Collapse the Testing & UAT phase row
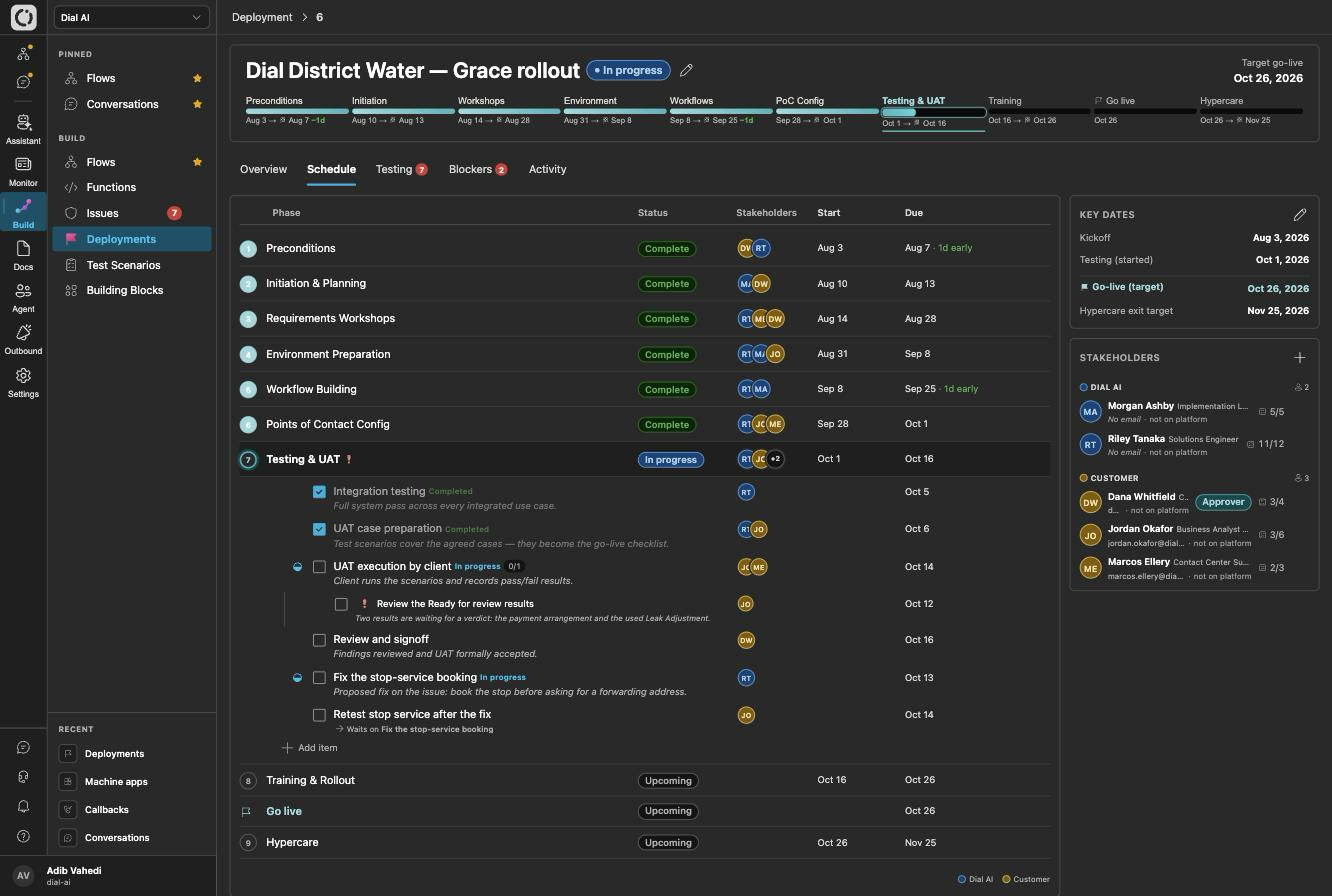Viewport: 1332px width, 896px height. [645, 459]
